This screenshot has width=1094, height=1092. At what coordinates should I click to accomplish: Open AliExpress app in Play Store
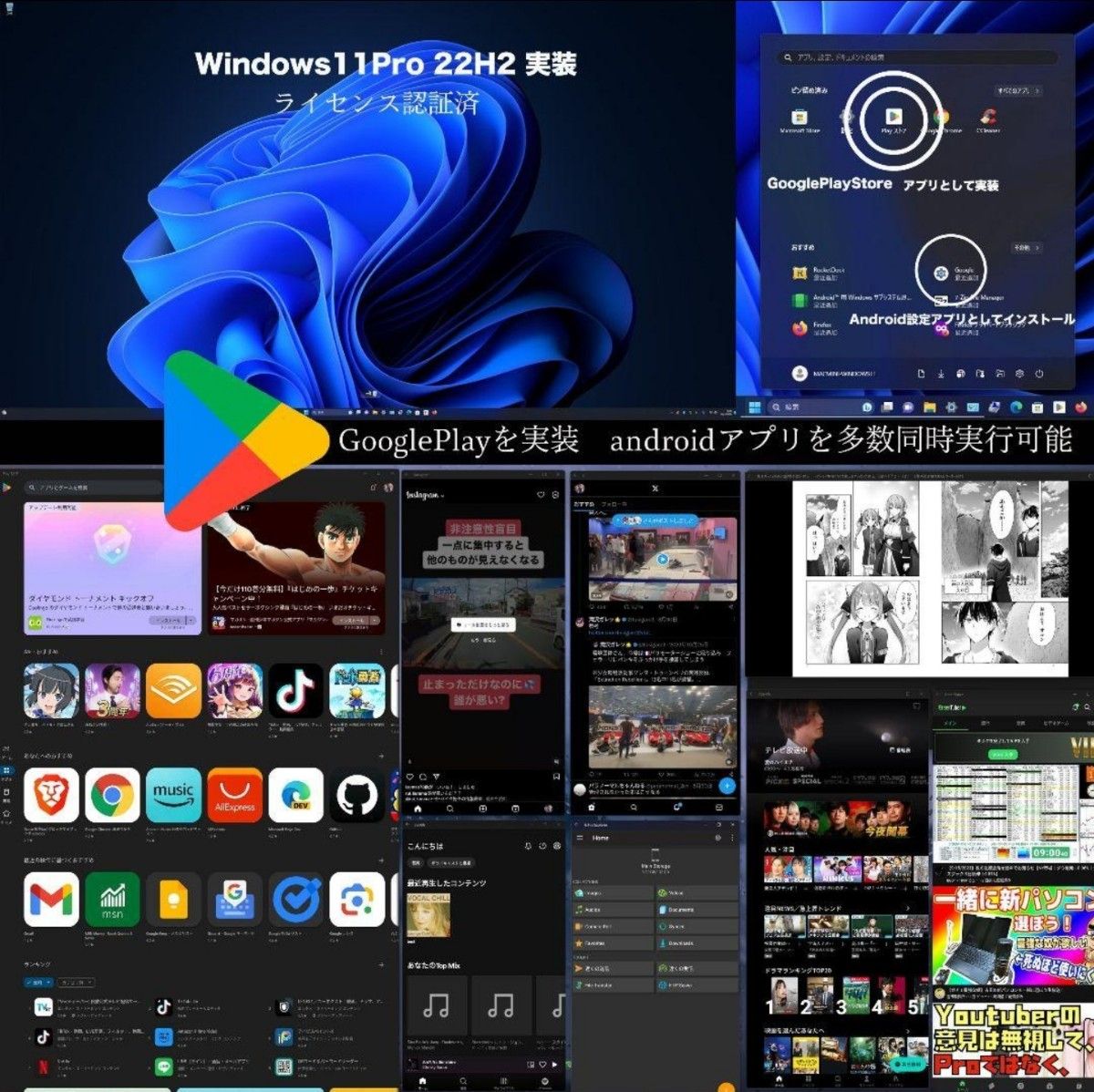tap(234, 796)
